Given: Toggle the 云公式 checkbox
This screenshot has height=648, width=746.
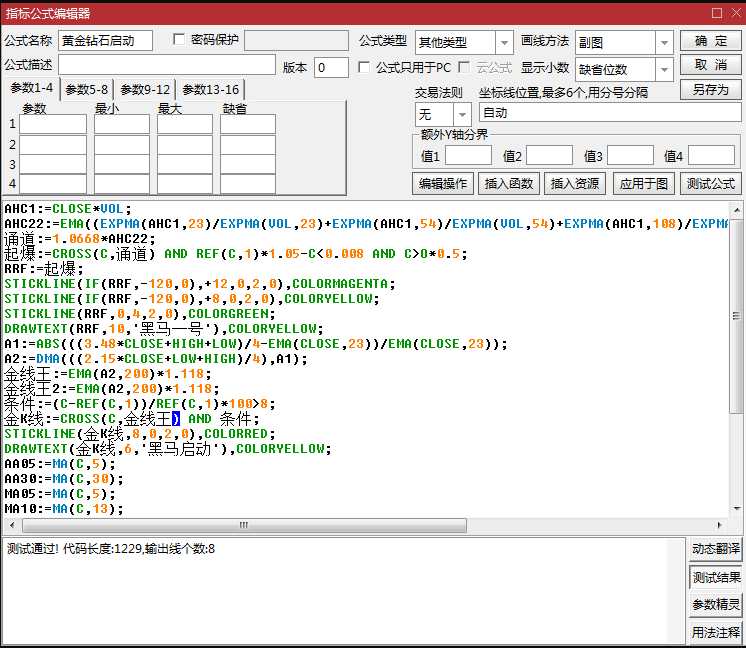Looking at the screenshot, I should (464, 67).
